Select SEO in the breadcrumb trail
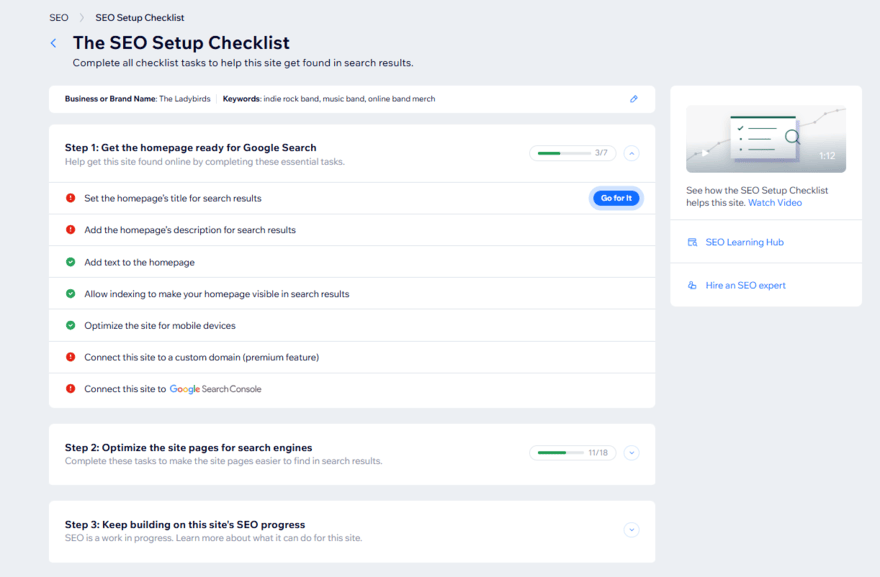The height and width of the screenshot is (577, 880). 58,17
